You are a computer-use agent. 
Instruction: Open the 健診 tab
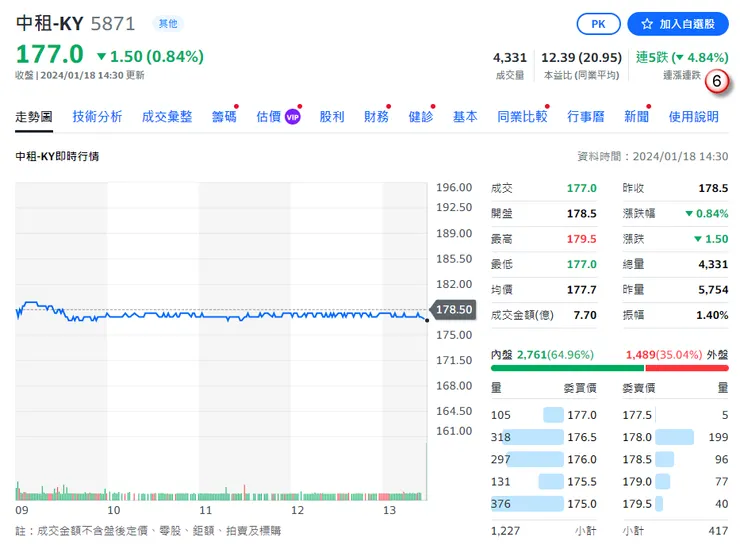point(421,117)
